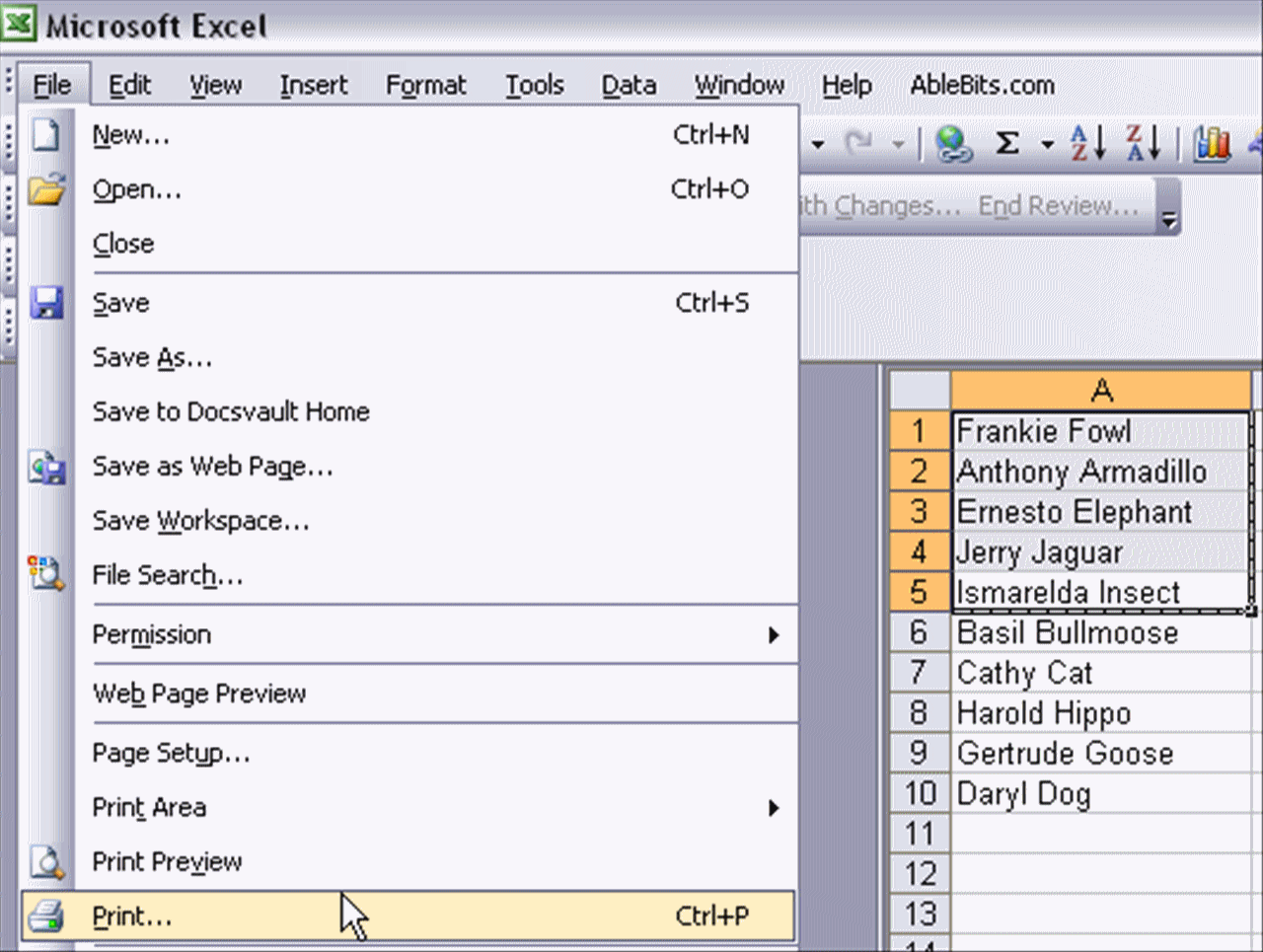Open the Window menu
This screenshot has width=1263, height=952.
click(740, 86)
